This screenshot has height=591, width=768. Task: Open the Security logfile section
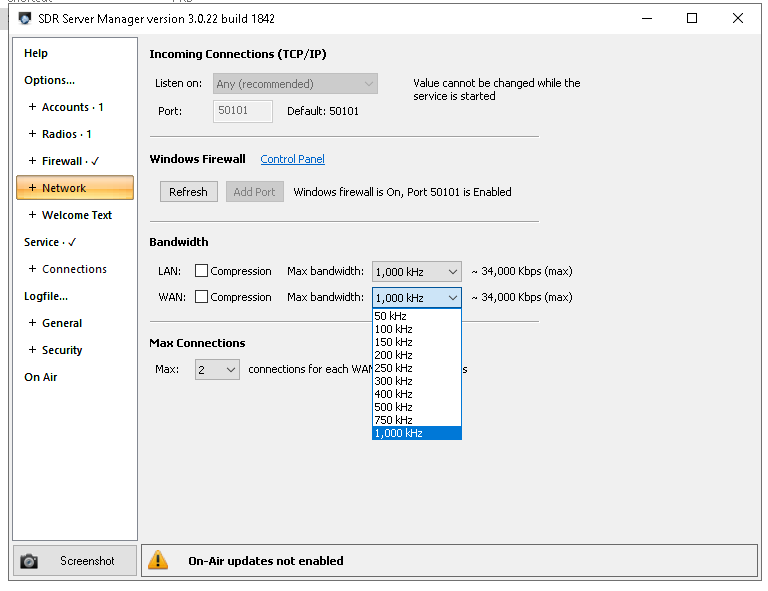pos(62,350)
